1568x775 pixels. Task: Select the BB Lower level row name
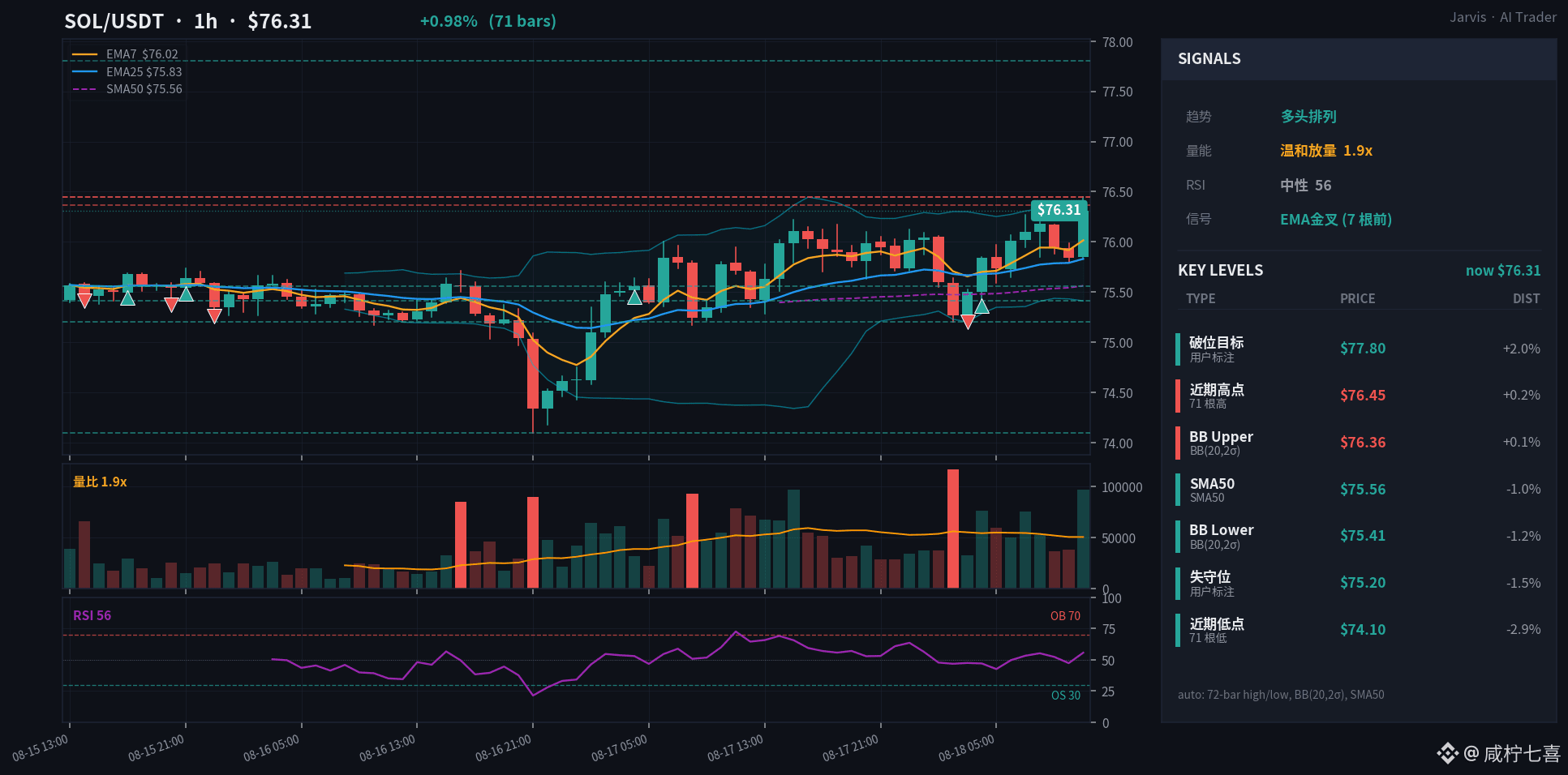click(1222, 530)
